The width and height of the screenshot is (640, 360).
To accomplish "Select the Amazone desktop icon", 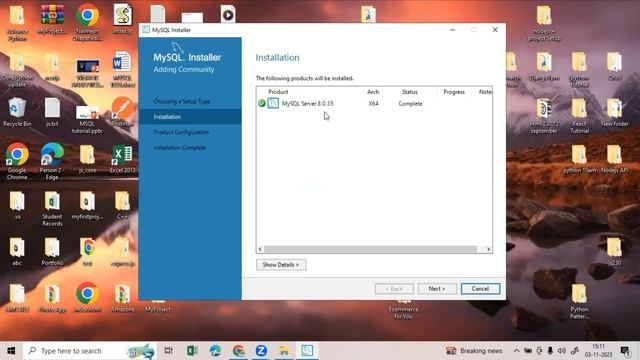I will coord(122,298).
